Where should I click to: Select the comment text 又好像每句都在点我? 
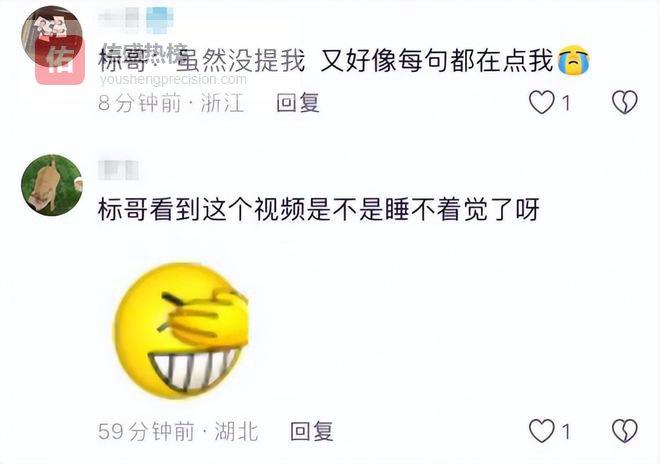(437, 60)
